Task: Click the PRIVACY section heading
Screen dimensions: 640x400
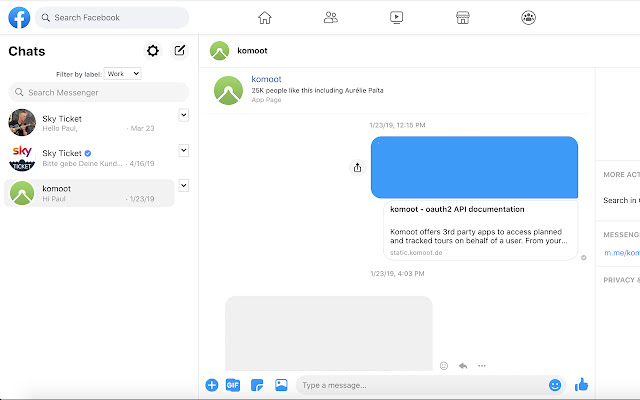Action: pyautogui.click(x=621, y=280)
